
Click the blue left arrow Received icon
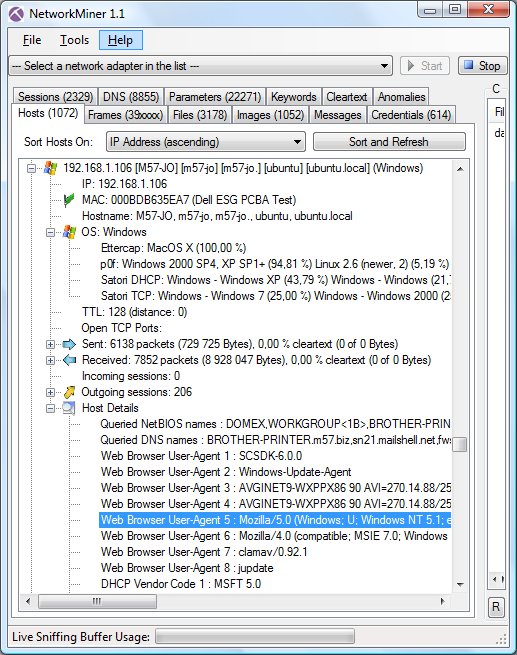pyautogui.click(x=69, y=360)
